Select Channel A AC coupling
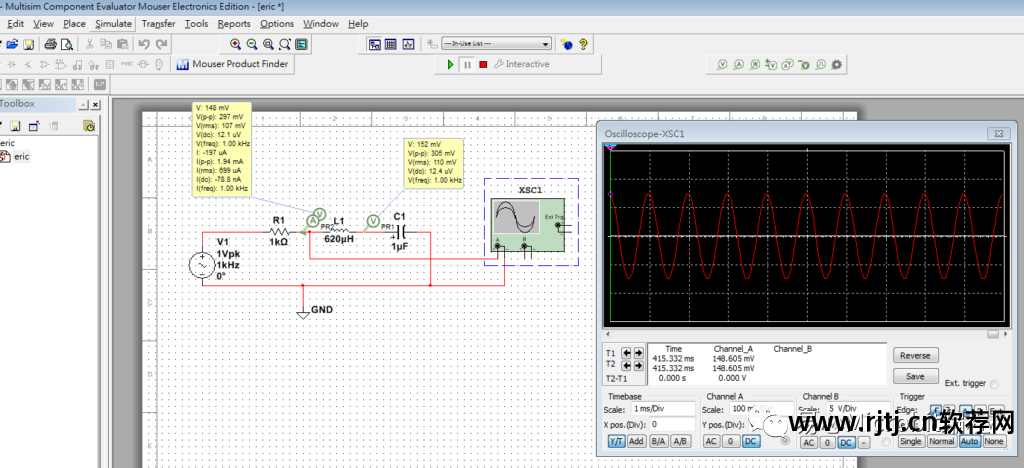1024x468 pixels. coord(711,441)
